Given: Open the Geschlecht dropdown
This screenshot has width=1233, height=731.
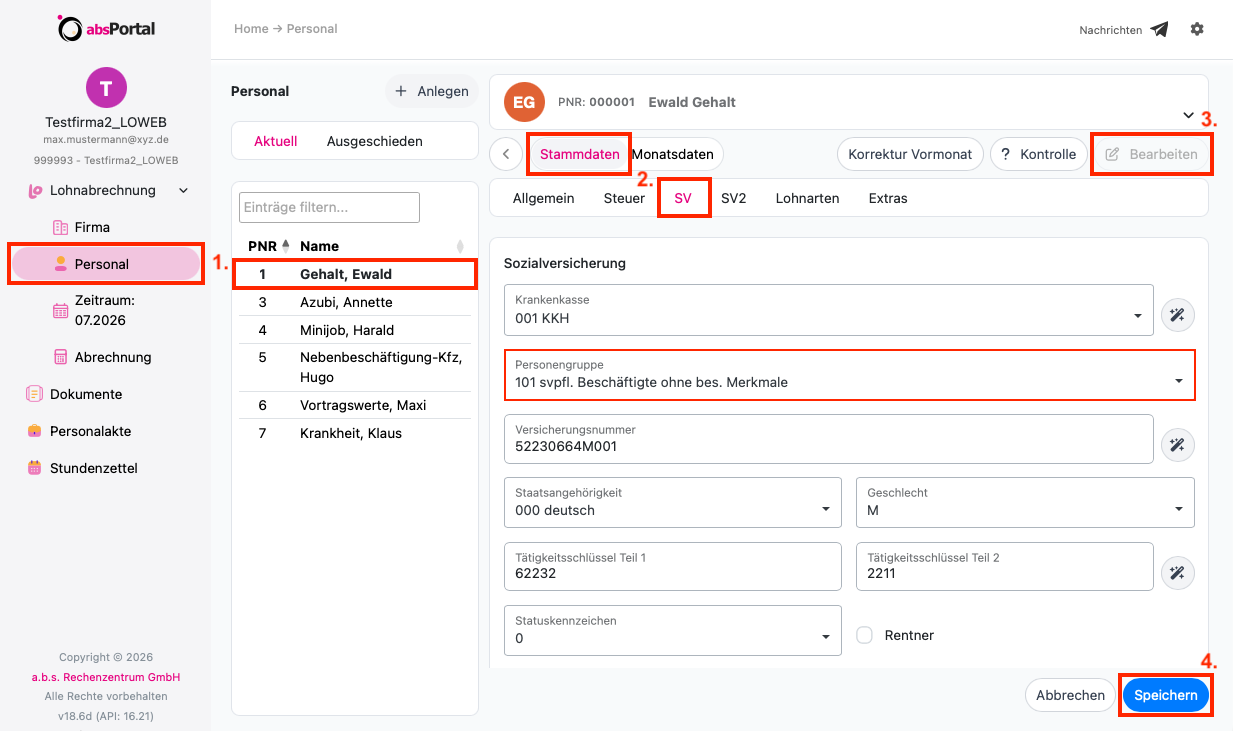Looking at the screenshot, I should pyautogui.click(x=1025, y=502).
